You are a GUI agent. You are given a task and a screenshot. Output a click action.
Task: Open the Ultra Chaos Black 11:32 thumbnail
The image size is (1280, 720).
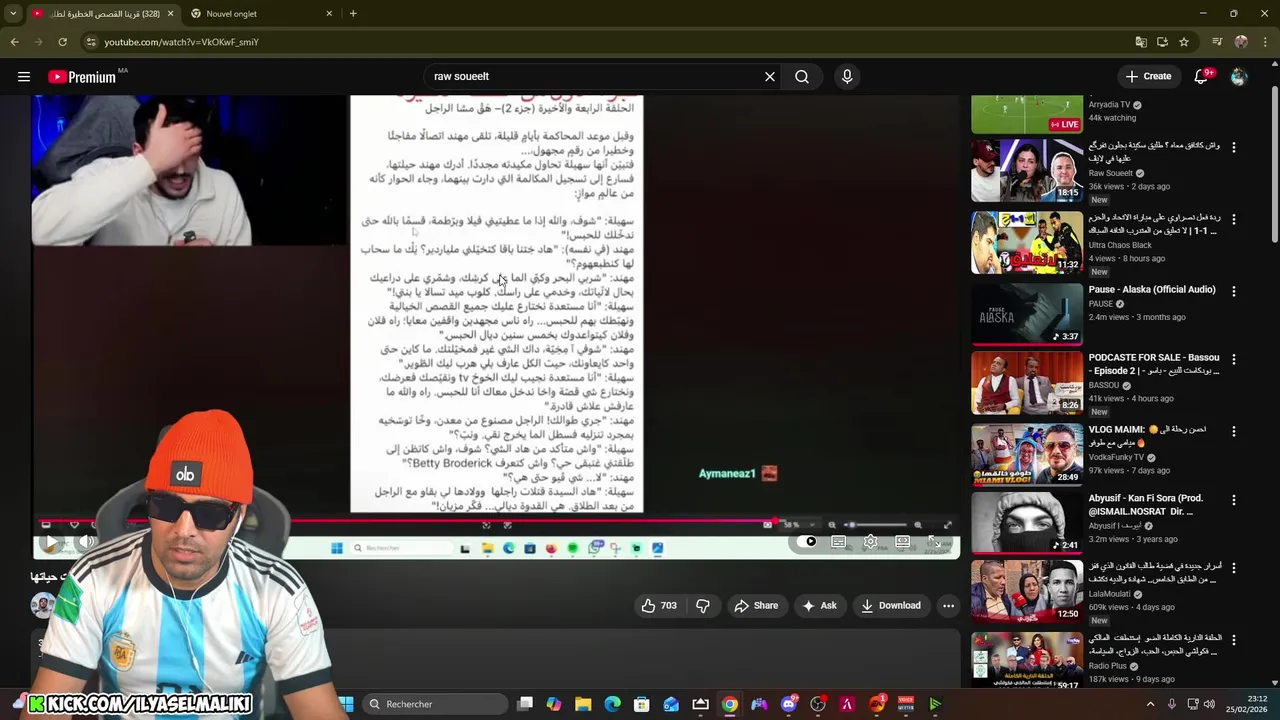pos(1027,242)
